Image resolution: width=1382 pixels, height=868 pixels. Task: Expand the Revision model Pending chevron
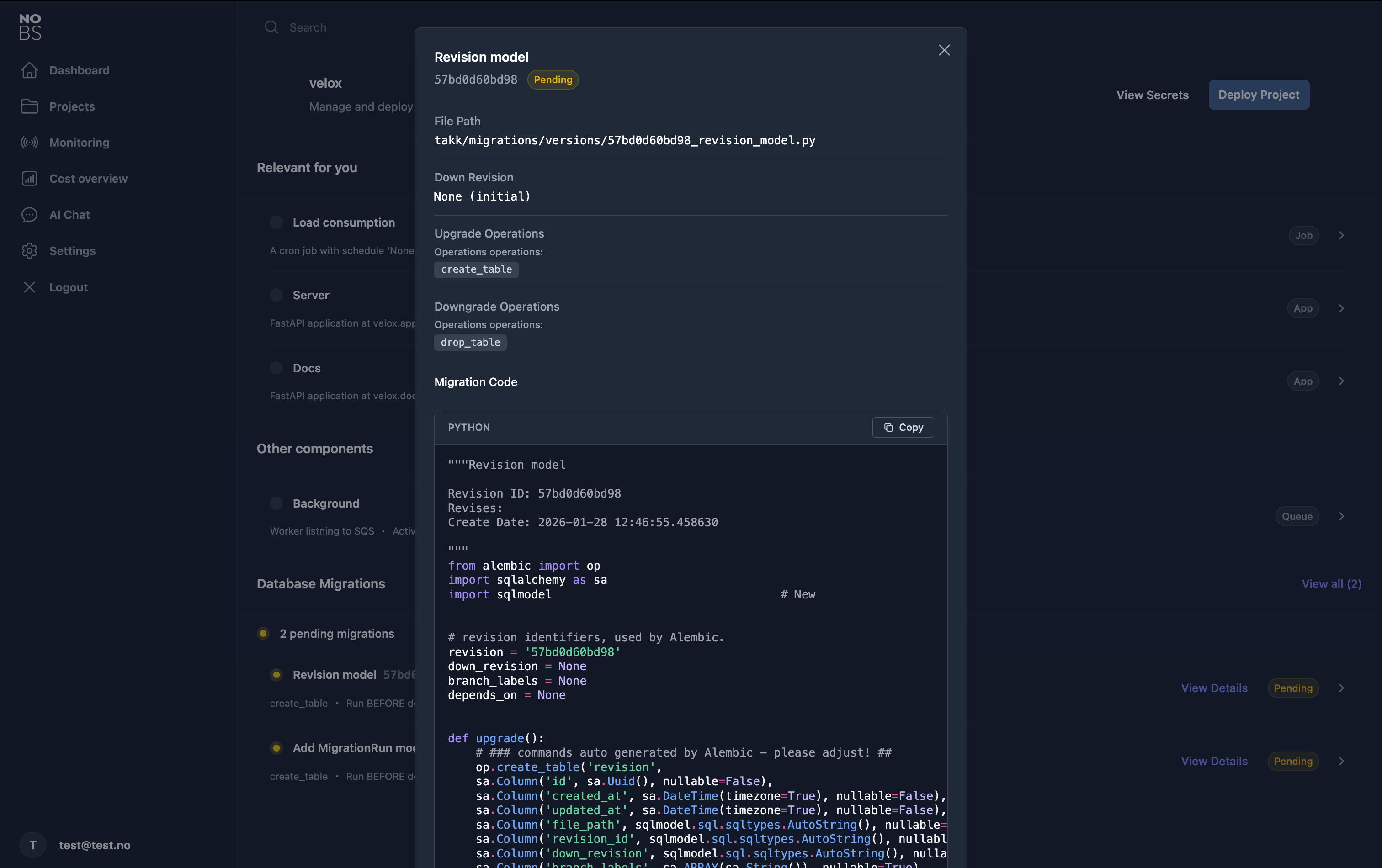(1341, 688)
